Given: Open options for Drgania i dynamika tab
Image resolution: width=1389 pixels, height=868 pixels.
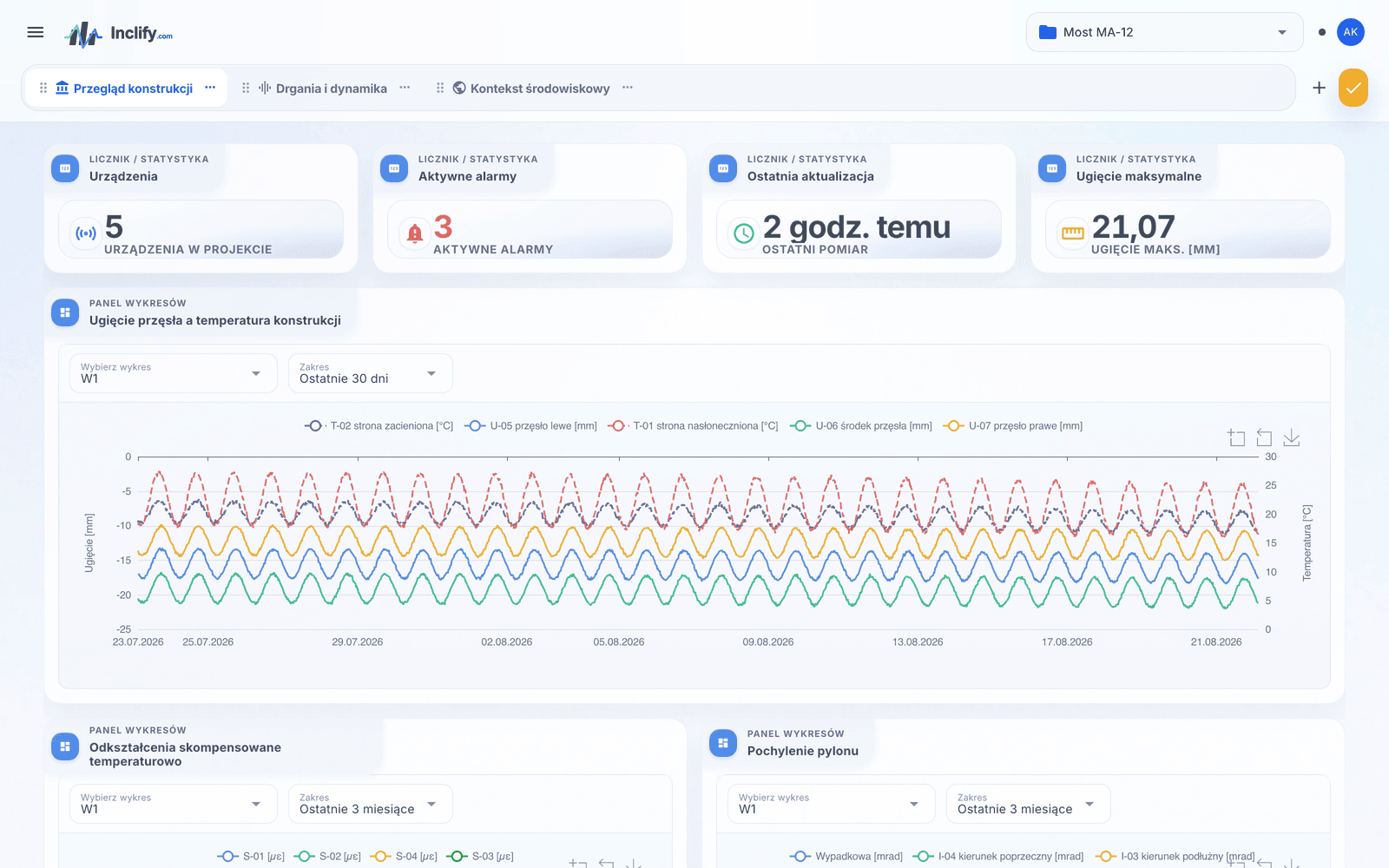Looking at the screenshot, I should pos(405,88).
